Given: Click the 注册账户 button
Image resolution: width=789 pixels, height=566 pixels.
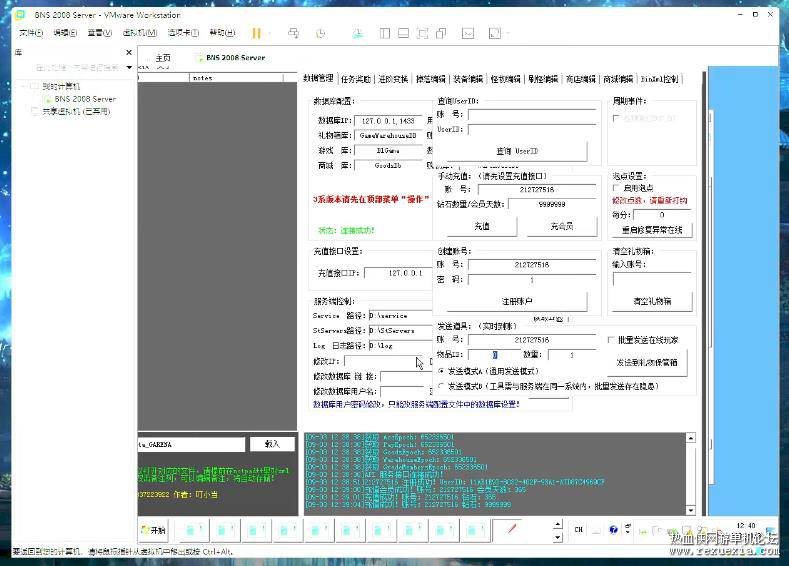Looking at the screenshot, I should [516, 301].
